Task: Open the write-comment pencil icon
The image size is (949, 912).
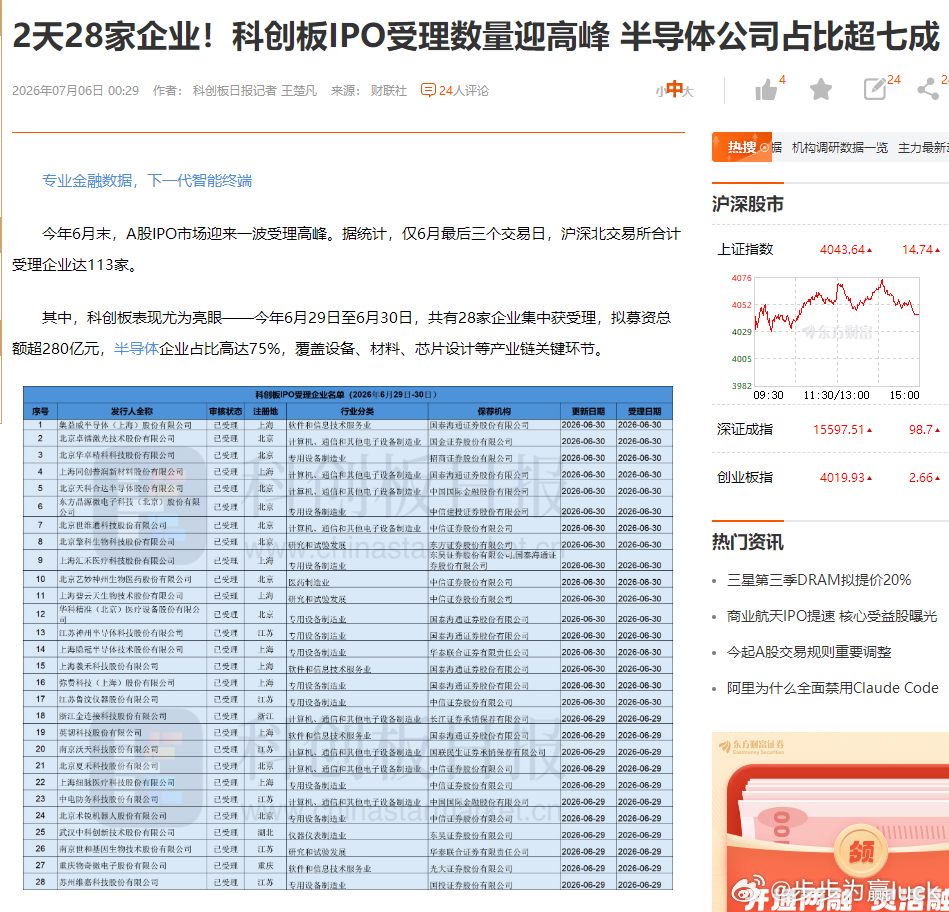Action: pyautogui.click(x=875, y=90)
